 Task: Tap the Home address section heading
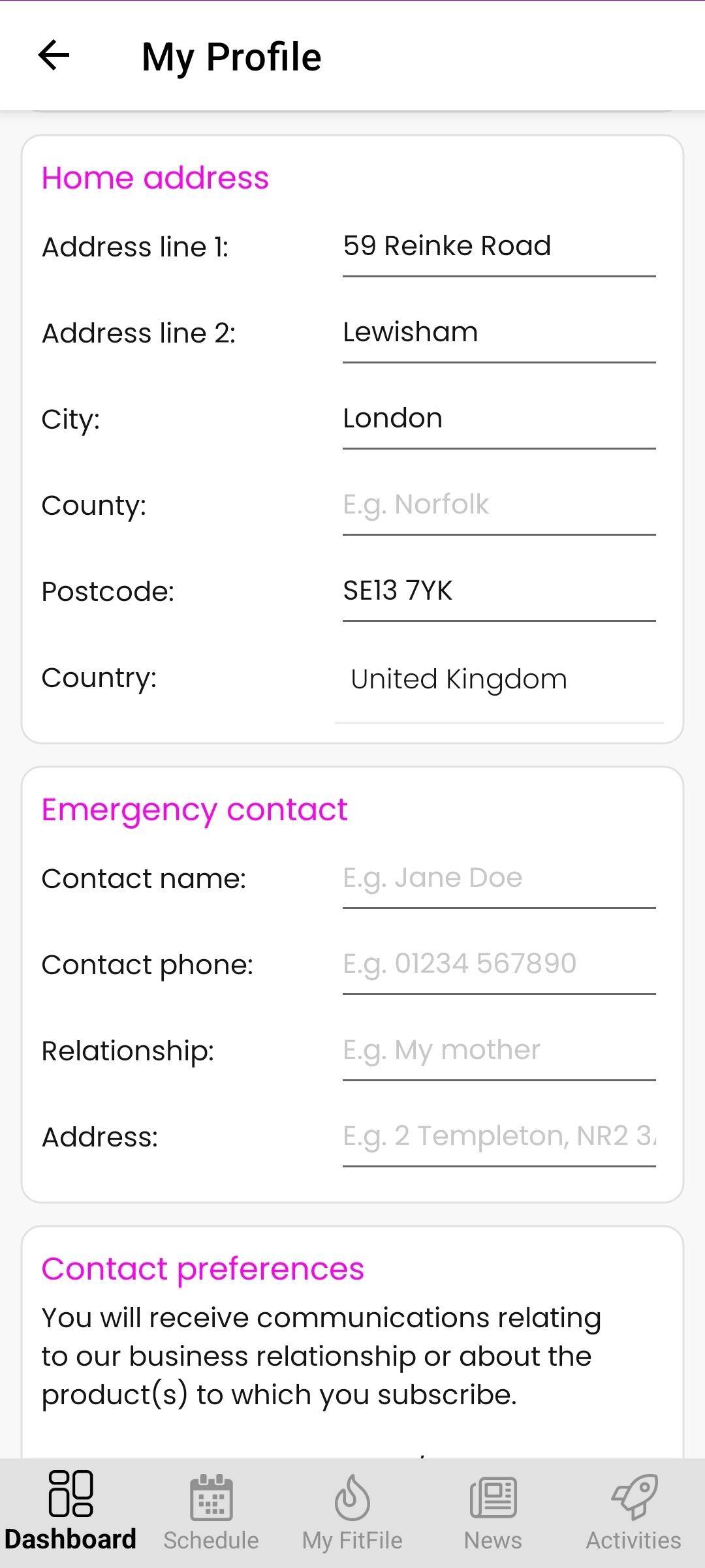155,178
